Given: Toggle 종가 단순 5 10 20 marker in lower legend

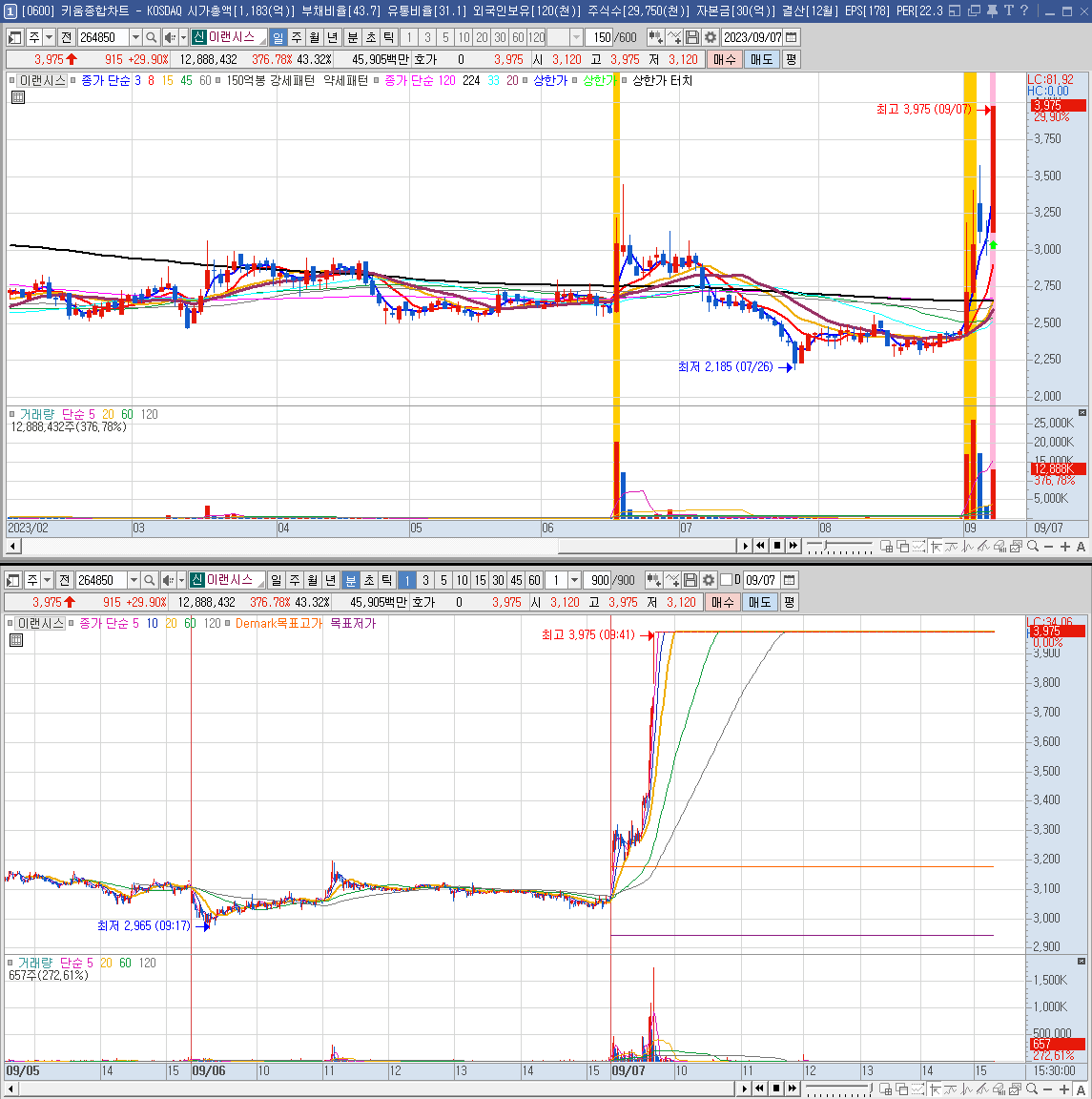Looking at the screenshot, I should pyautogui.click(x=71, y=623).
